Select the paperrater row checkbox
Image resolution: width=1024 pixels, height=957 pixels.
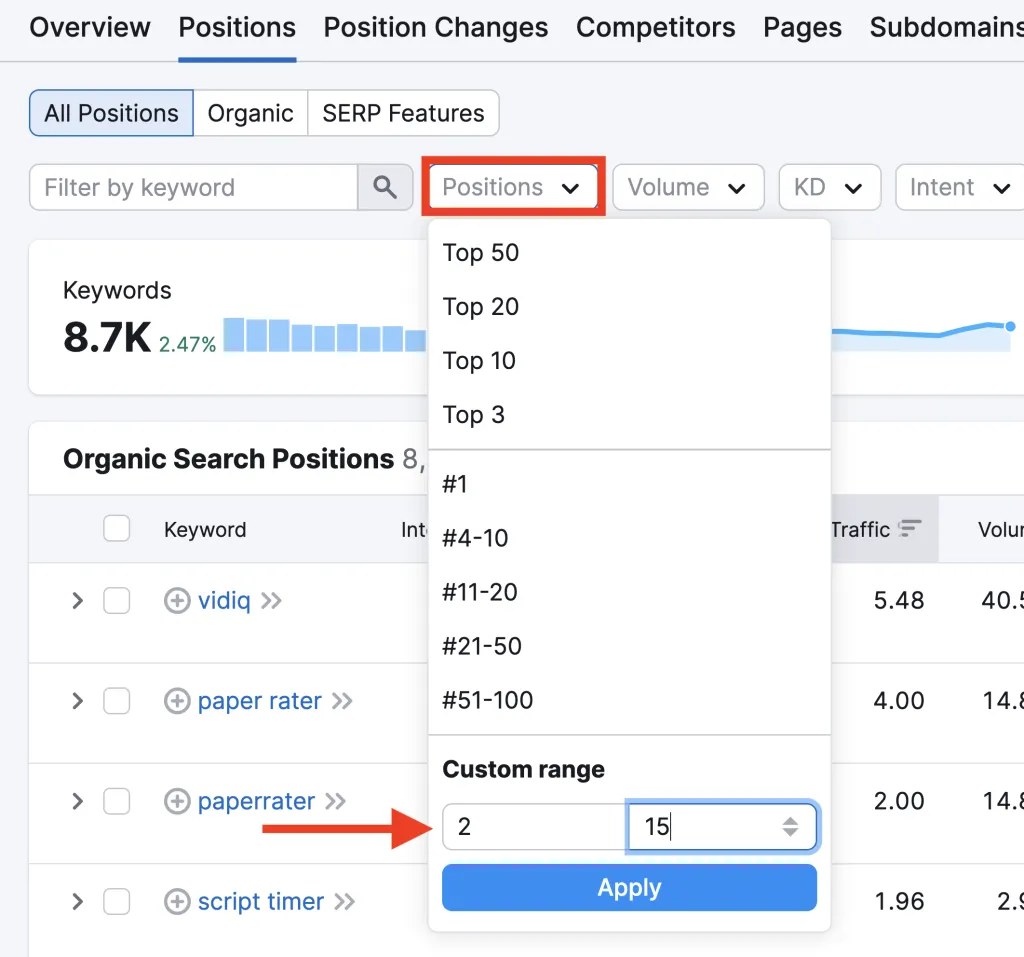[x=116, y=802]
